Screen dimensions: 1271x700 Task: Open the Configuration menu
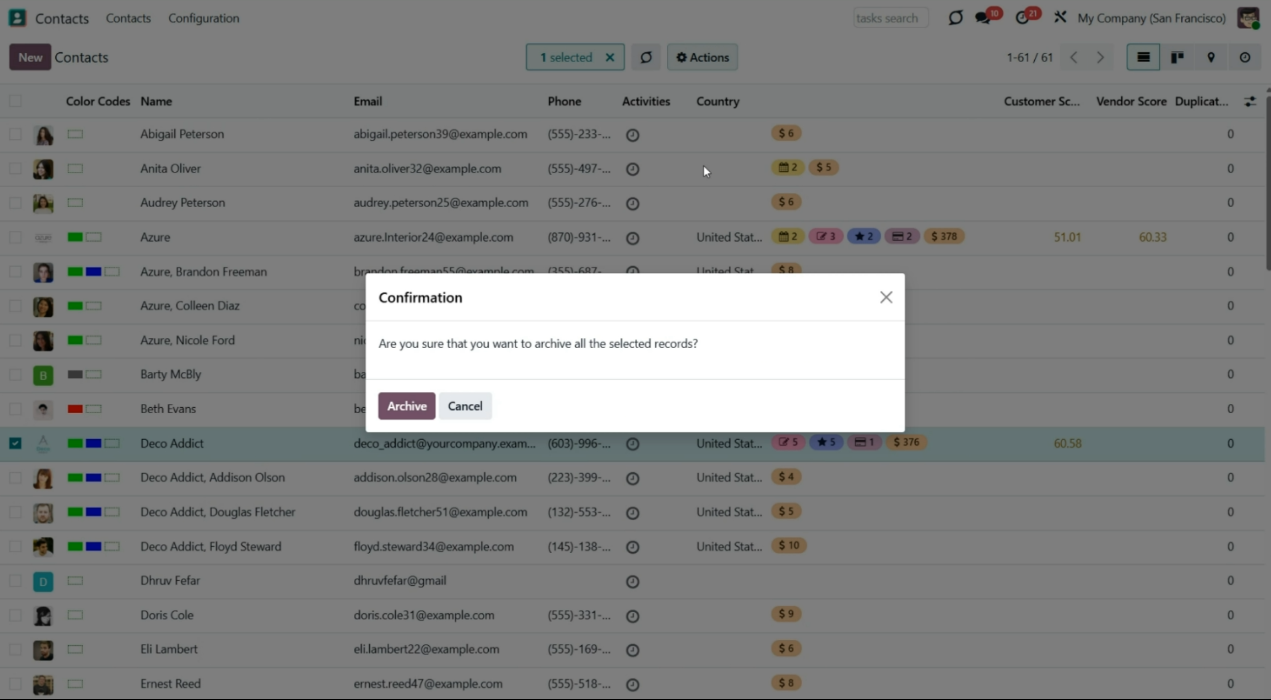tap(203, 18)
